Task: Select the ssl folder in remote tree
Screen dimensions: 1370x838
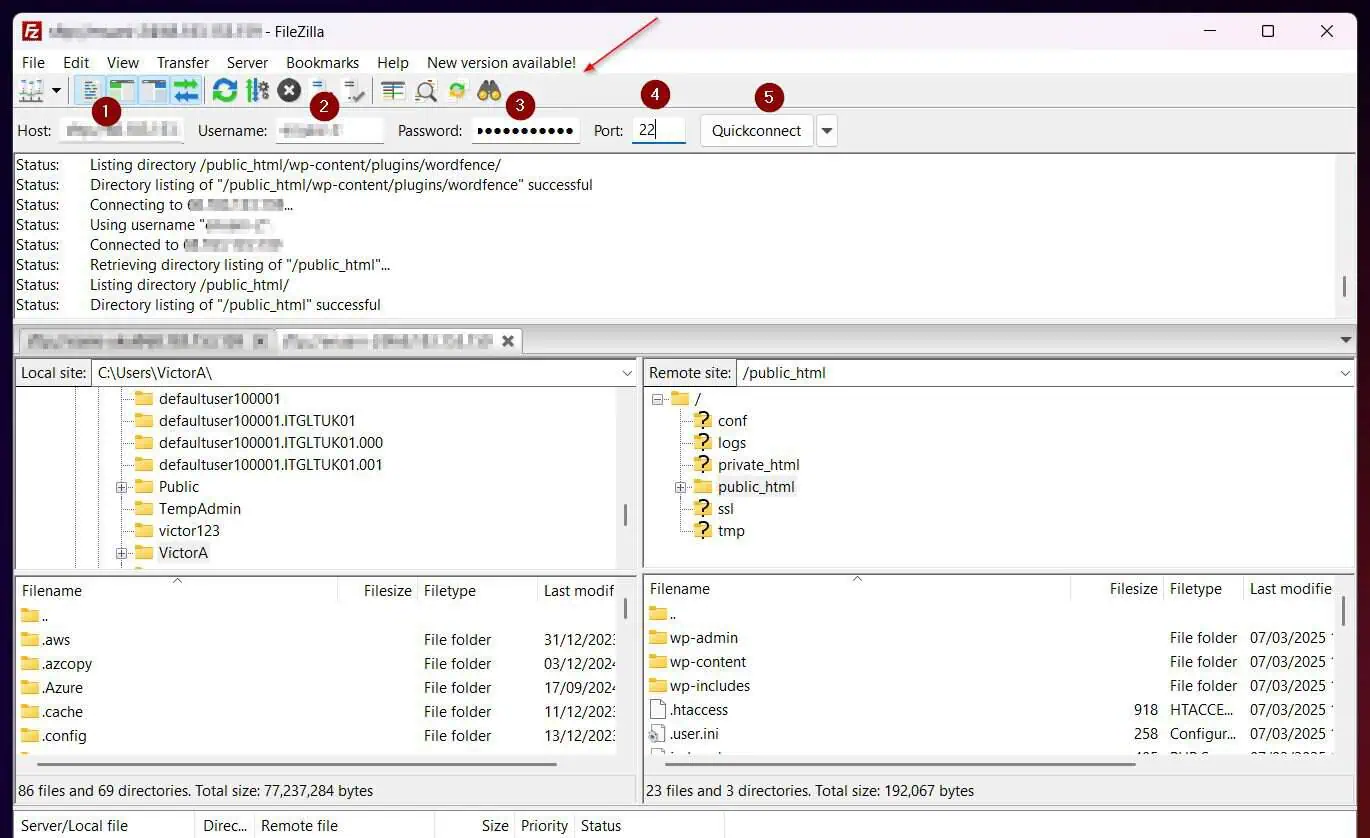Action: click(725, 509)
